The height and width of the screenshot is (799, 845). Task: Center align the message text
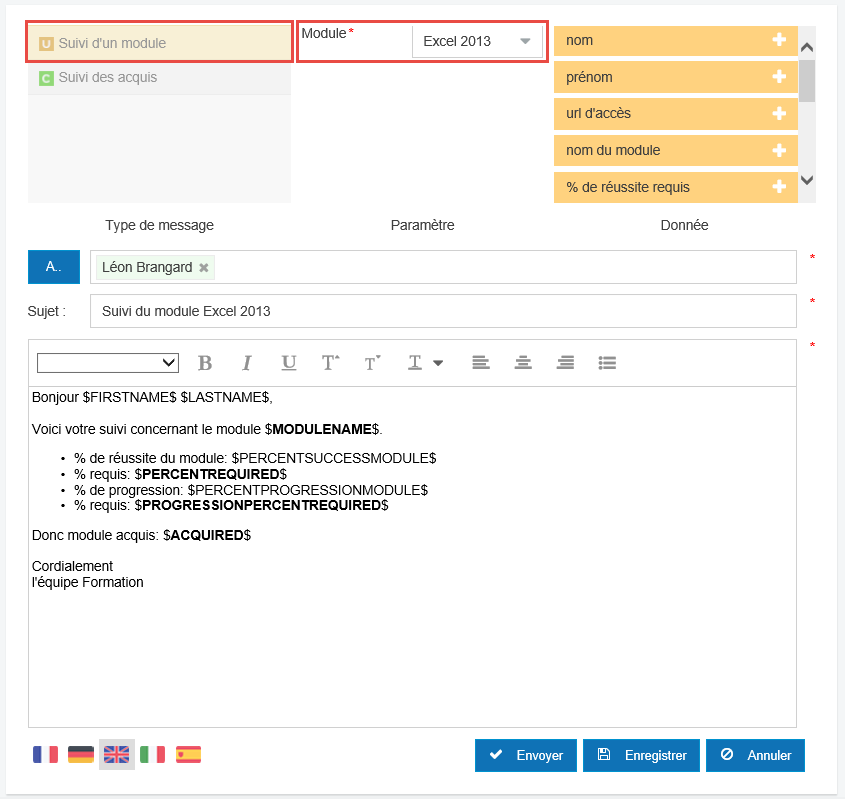523,362
